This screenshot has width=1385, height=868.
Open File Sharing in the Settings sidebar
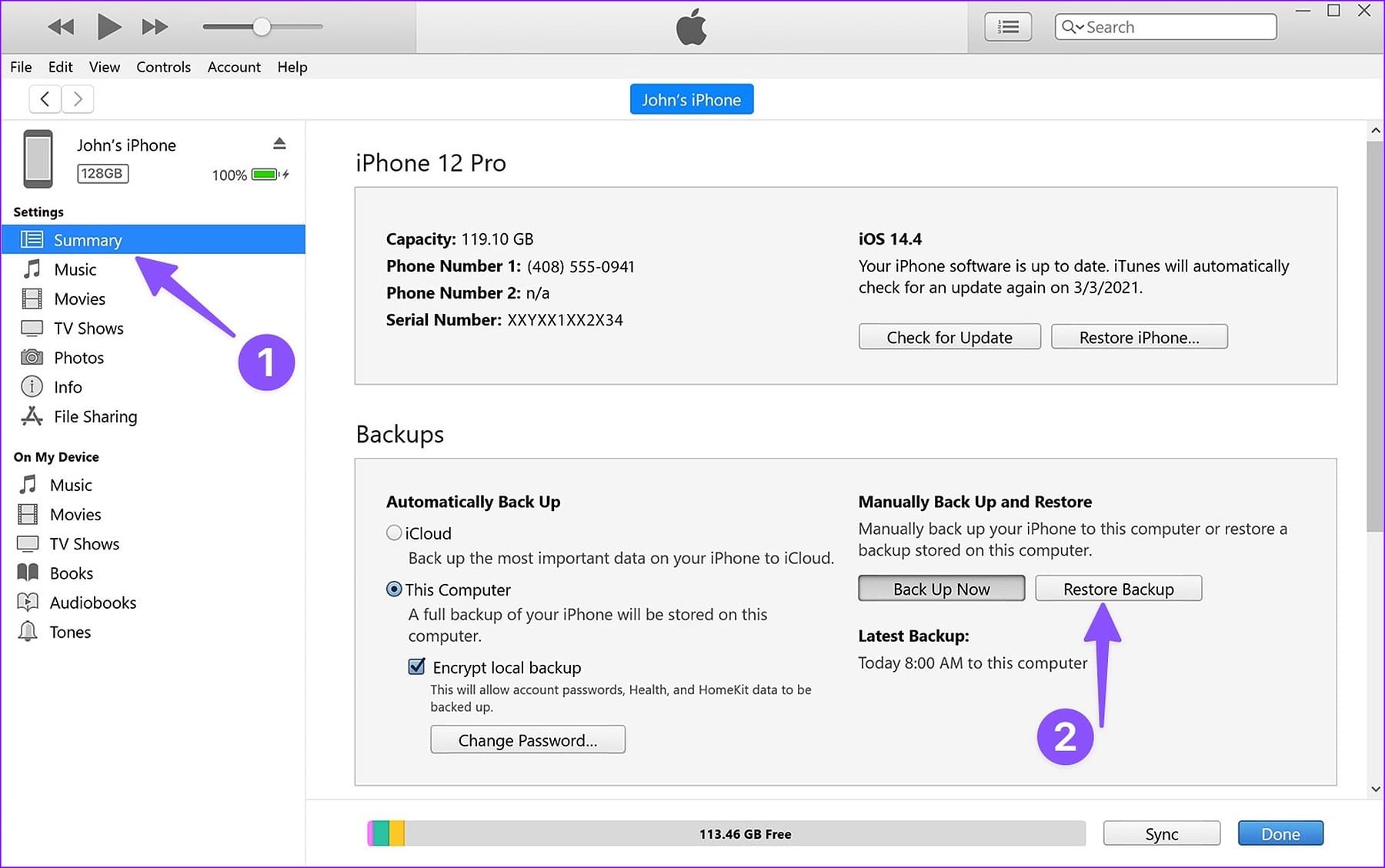95,416
